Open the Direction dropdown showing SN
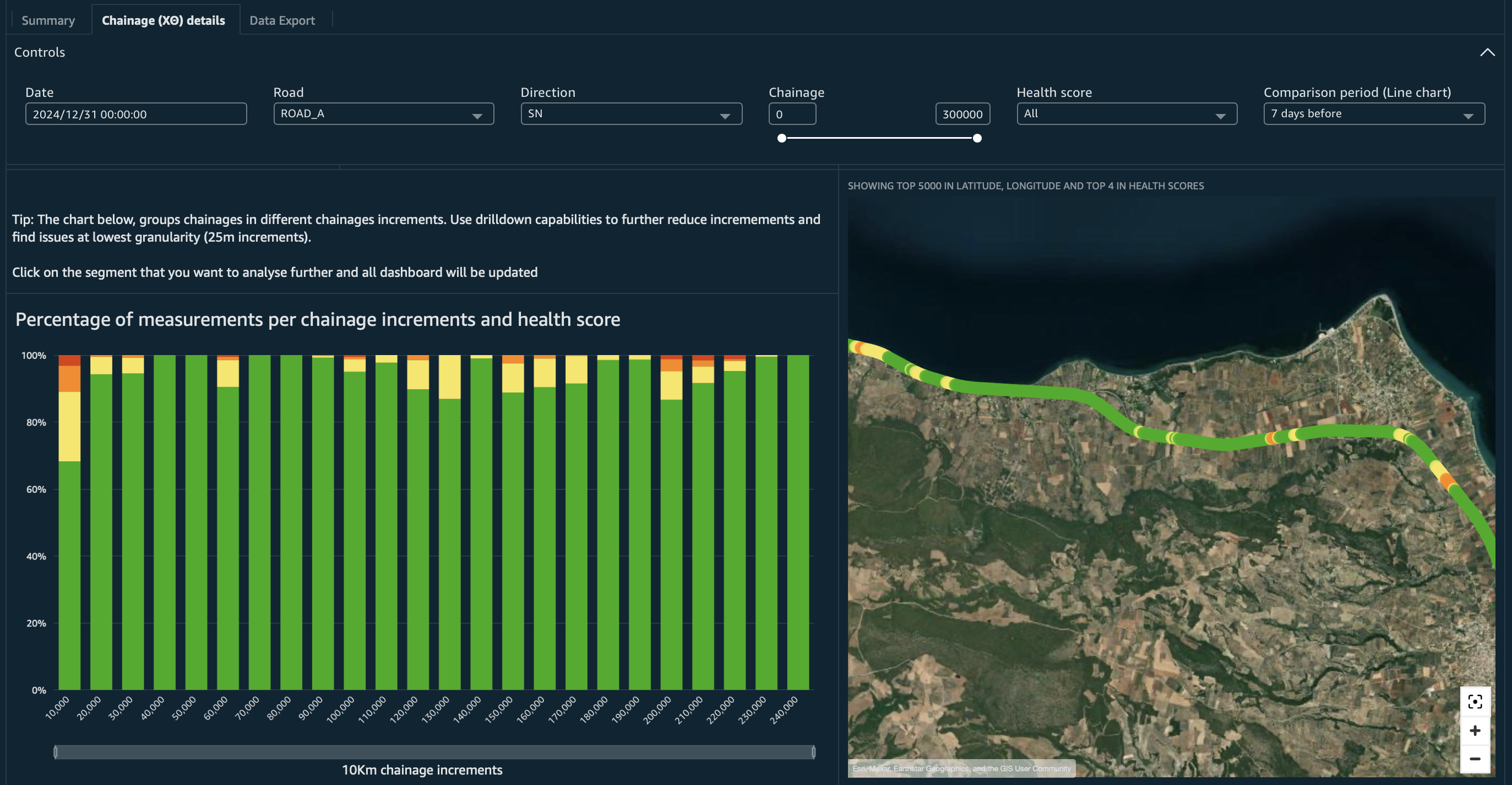The height and width of the screenshot is (785, 1512). click(631, 114)
